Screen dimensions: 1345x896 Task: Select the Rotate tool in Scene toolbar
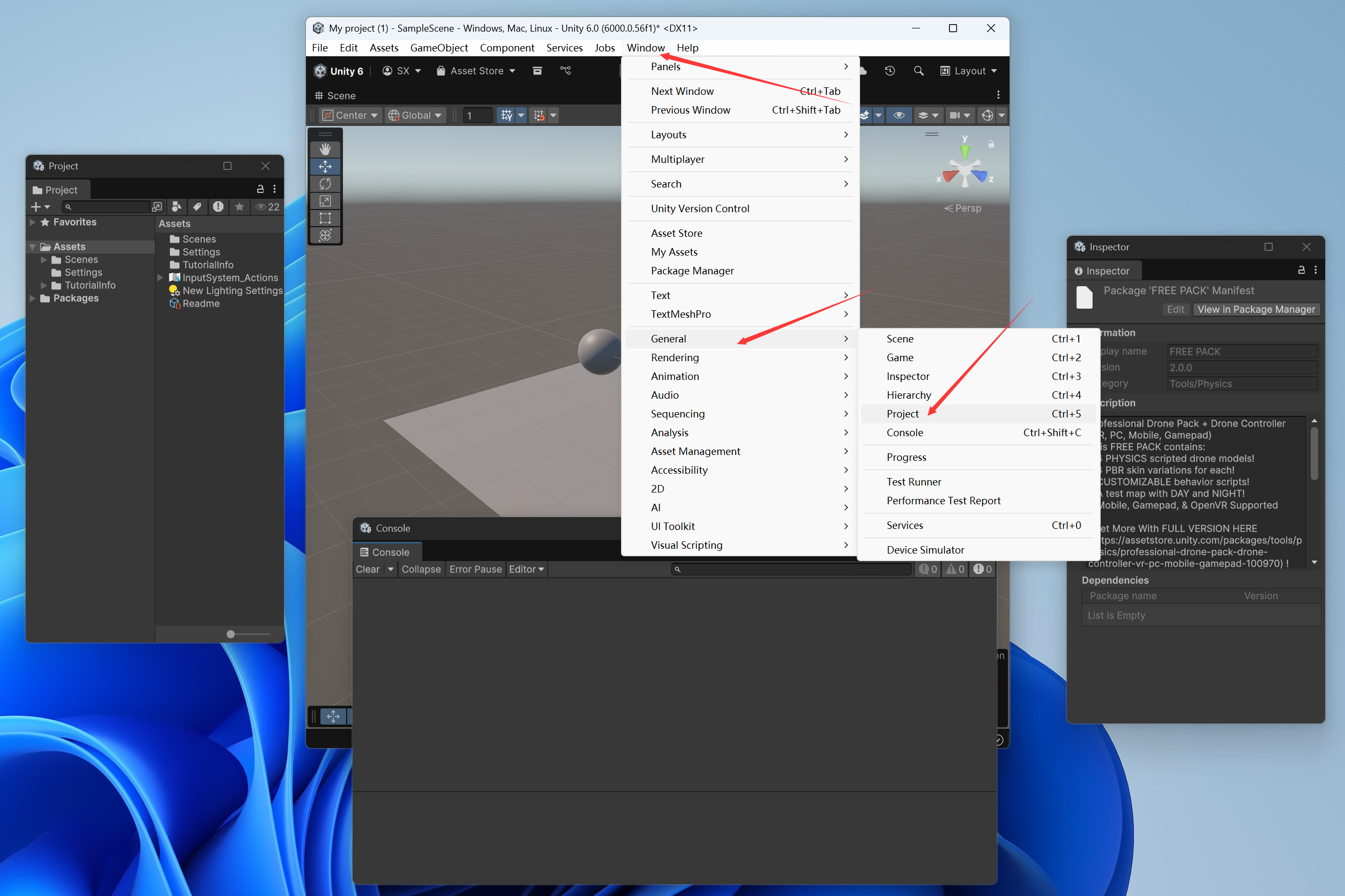(325, 184)
